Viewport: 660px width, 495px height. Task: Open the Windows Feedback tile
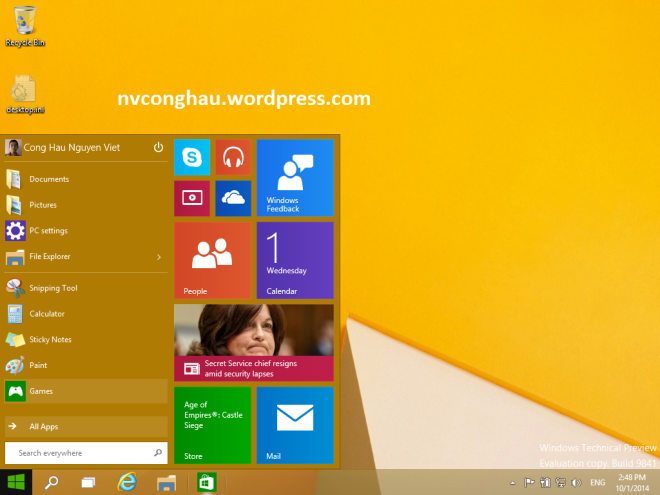pos(295,178)
